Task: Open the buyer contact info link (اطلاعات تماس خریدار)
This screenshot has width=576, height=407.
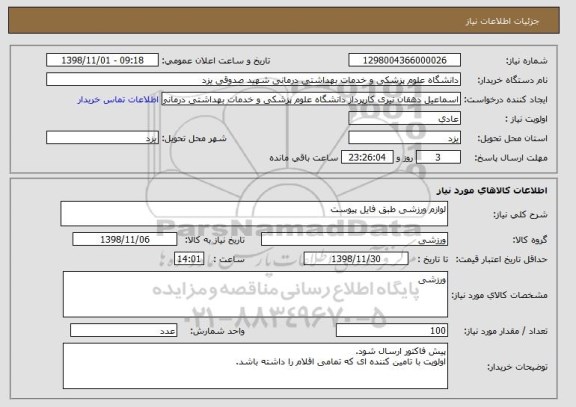Action: pyautogui.click(x=118, y=100)
